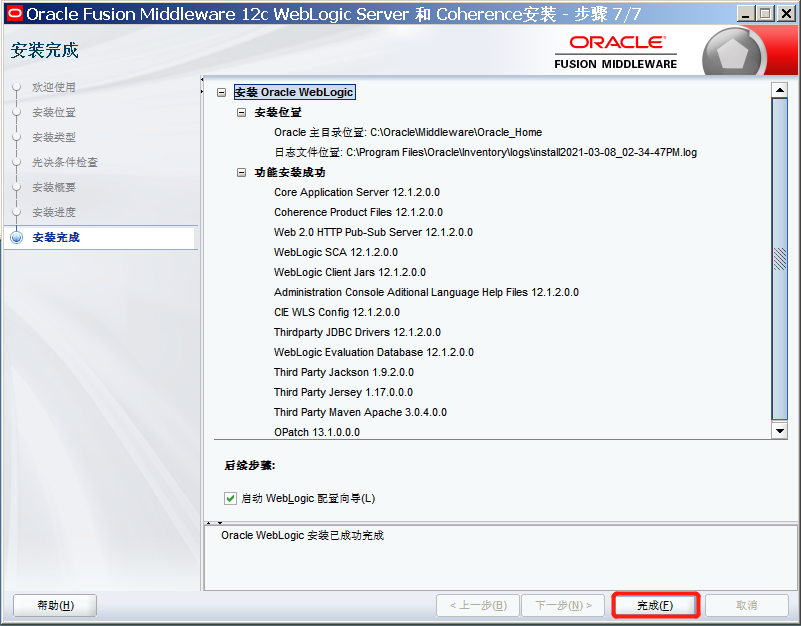Select Administration Console Aditional Language Help Files row
This screenshot has height=626, width=801.
[426, 292]
